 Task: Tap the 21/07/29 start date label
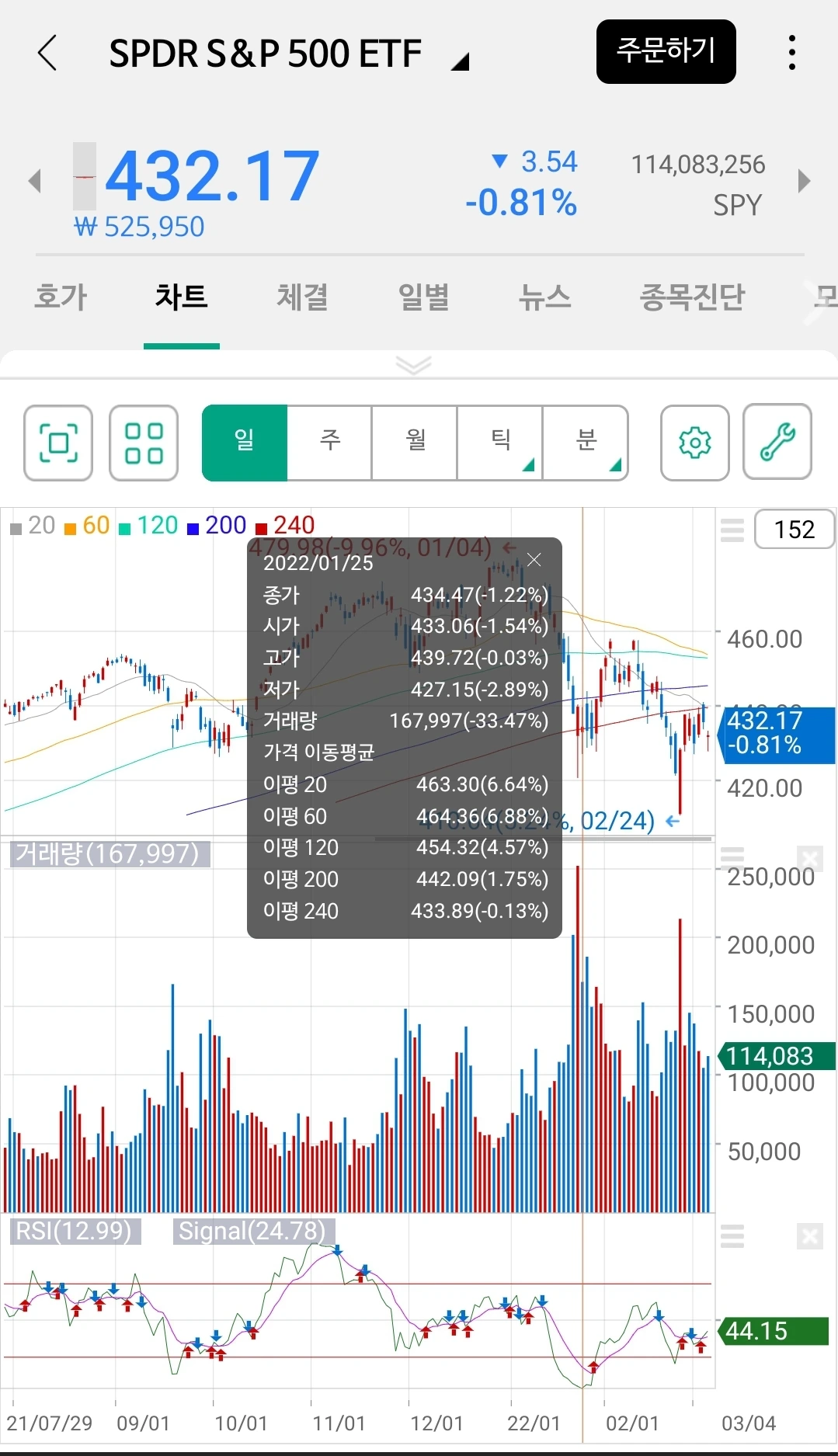tap(50, 1423)
